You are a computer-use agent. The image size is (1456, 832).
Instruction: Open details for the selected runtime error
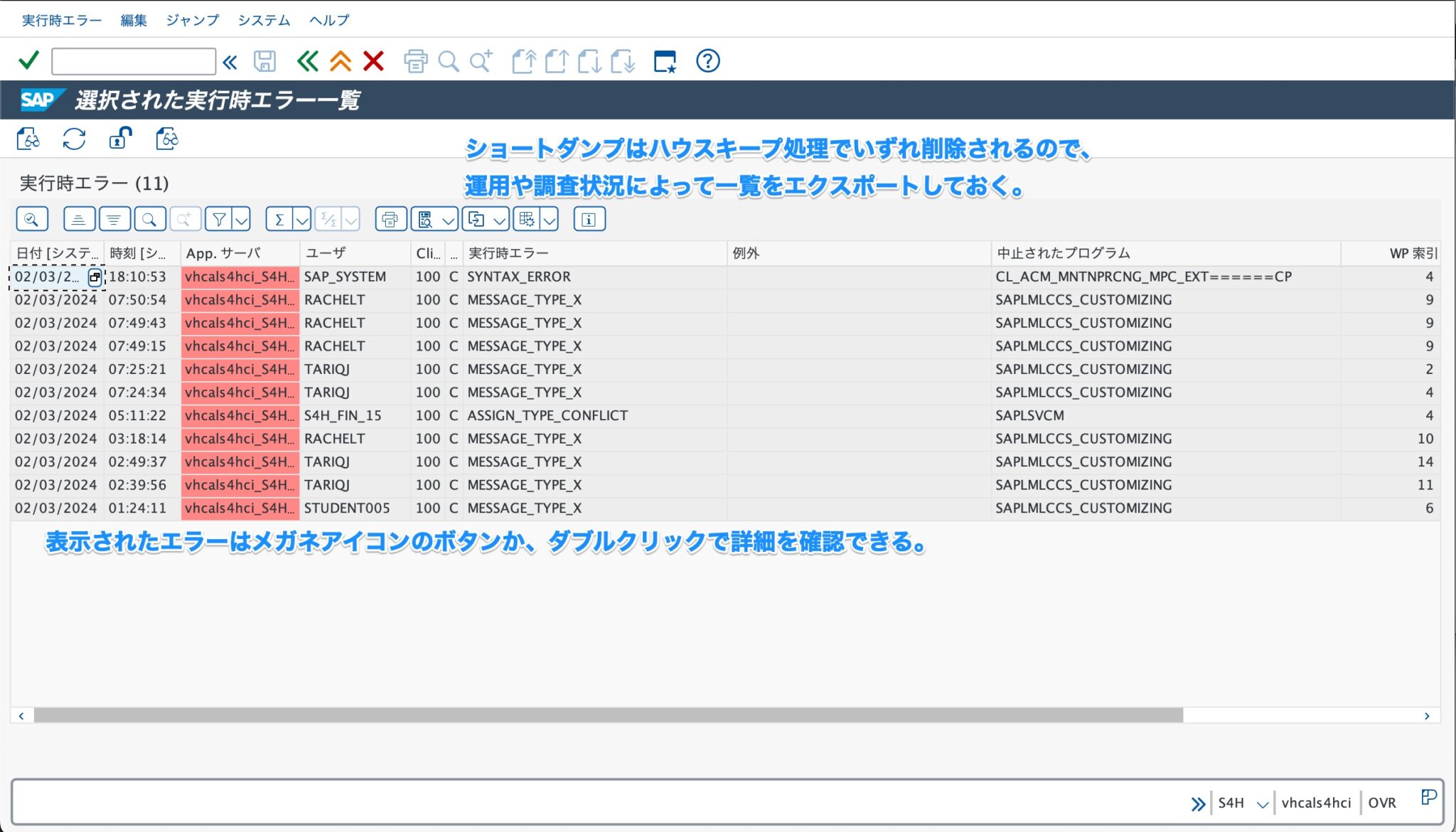click(x=28, y=139)
